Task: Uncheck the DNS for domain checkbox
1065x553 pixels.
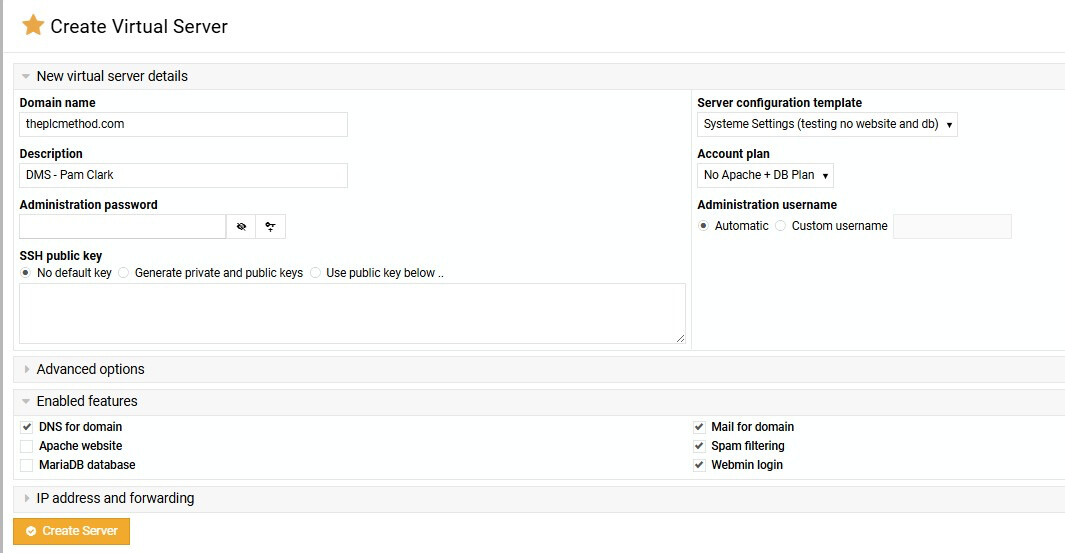Action: 27,427
